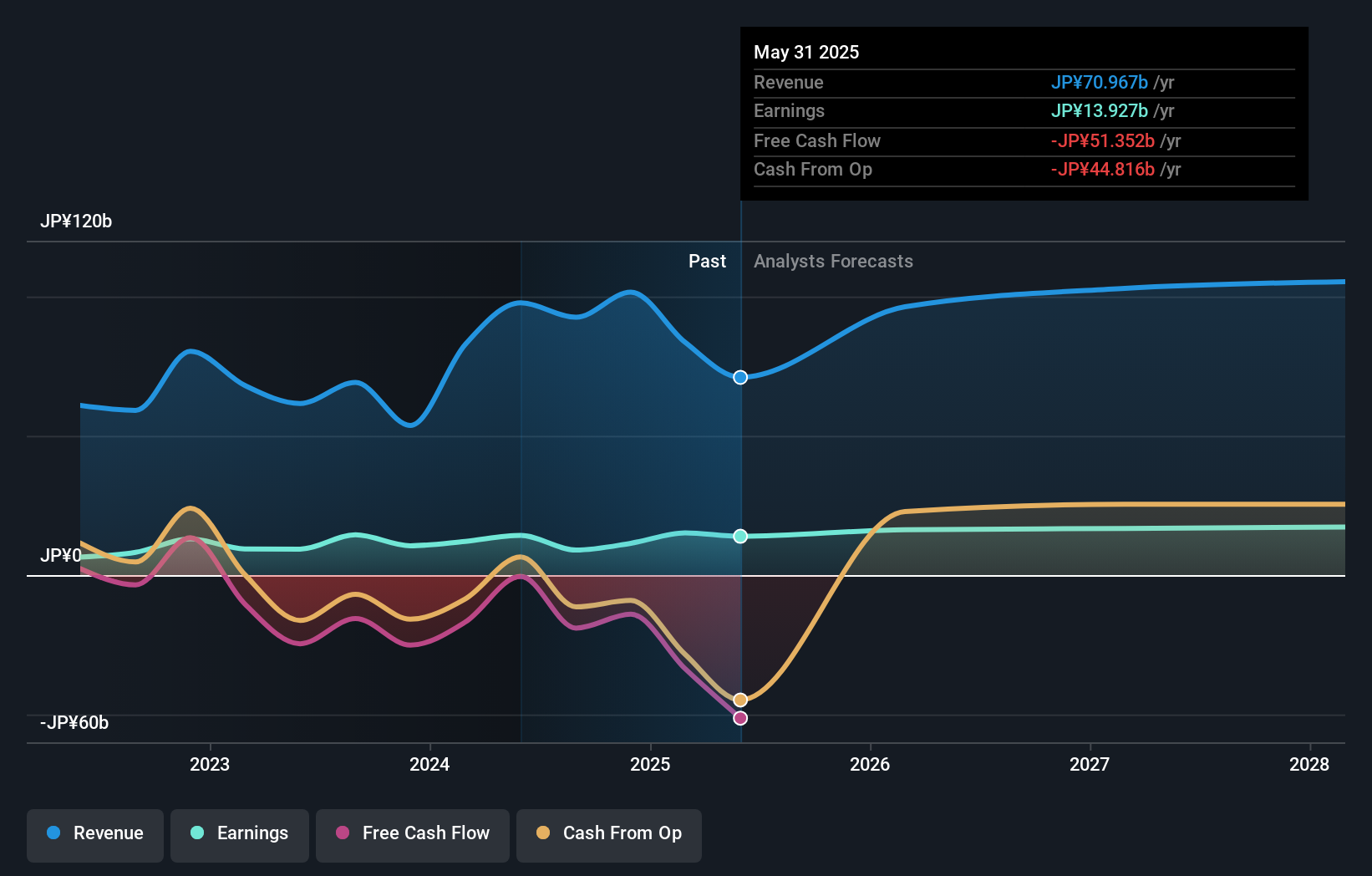Click the Past section label
This screenshot has height=876, width=1372.
pyautogui.click(x=707, y=262)
